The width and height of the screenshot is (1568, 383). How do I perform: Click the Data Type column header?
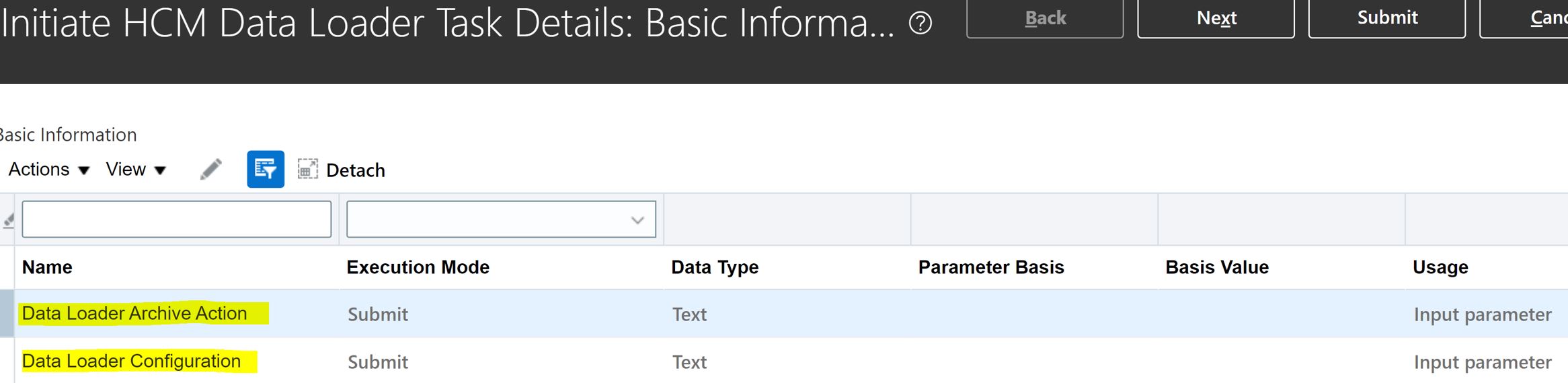click(715, 267)
